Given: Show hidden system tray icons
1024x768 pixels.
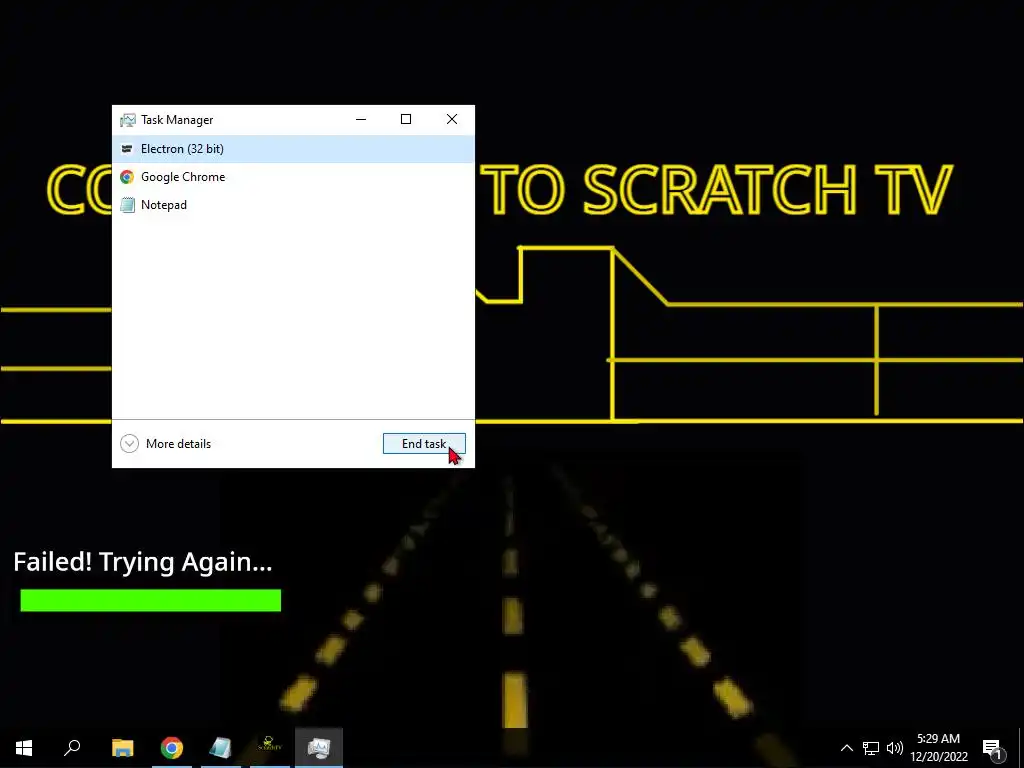Looking at the screenshot, I should point(846,748).
